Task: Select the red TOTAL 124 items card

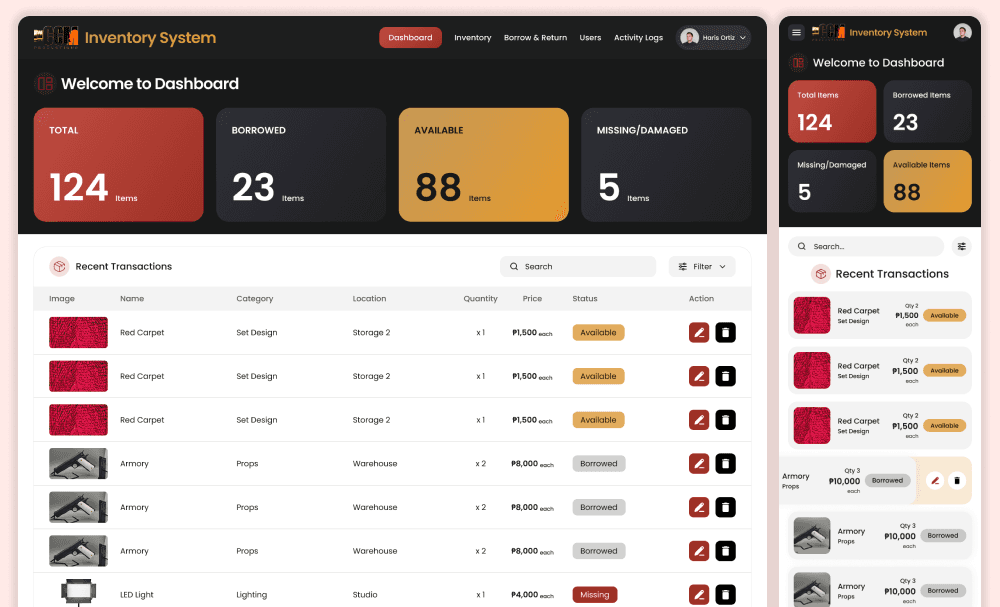Action: click(119, 165)
